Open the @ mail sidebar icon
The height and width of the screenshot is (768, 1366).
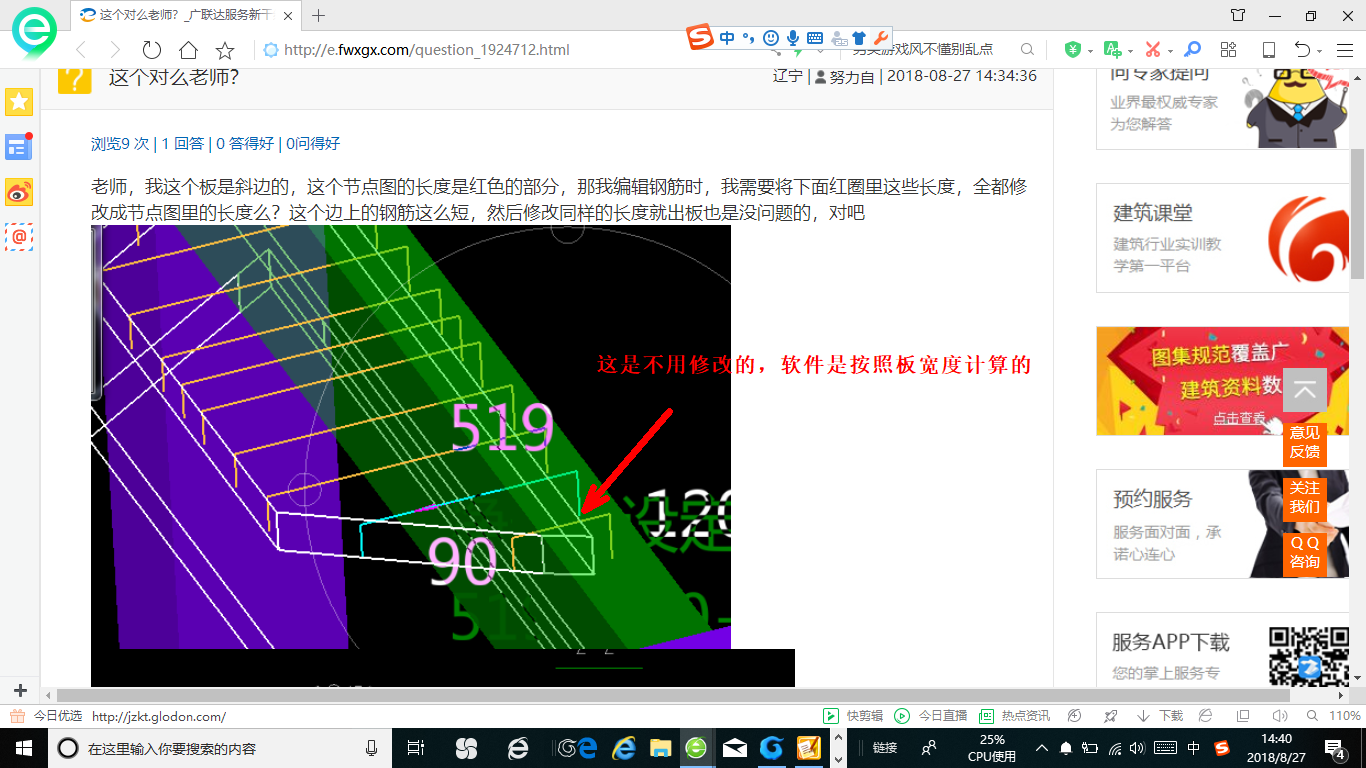point(19,236)
